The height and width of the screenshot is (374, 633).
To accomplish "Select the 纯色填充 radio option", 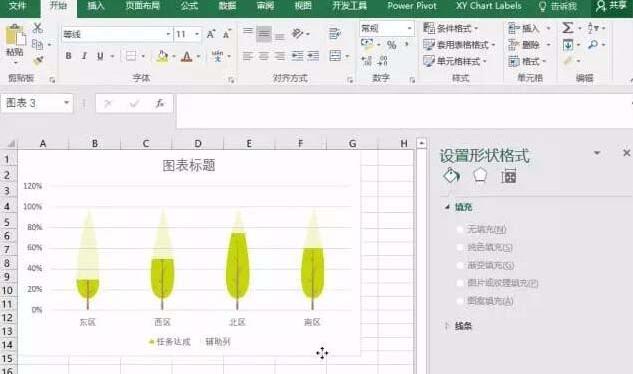I will coord(459,247).
